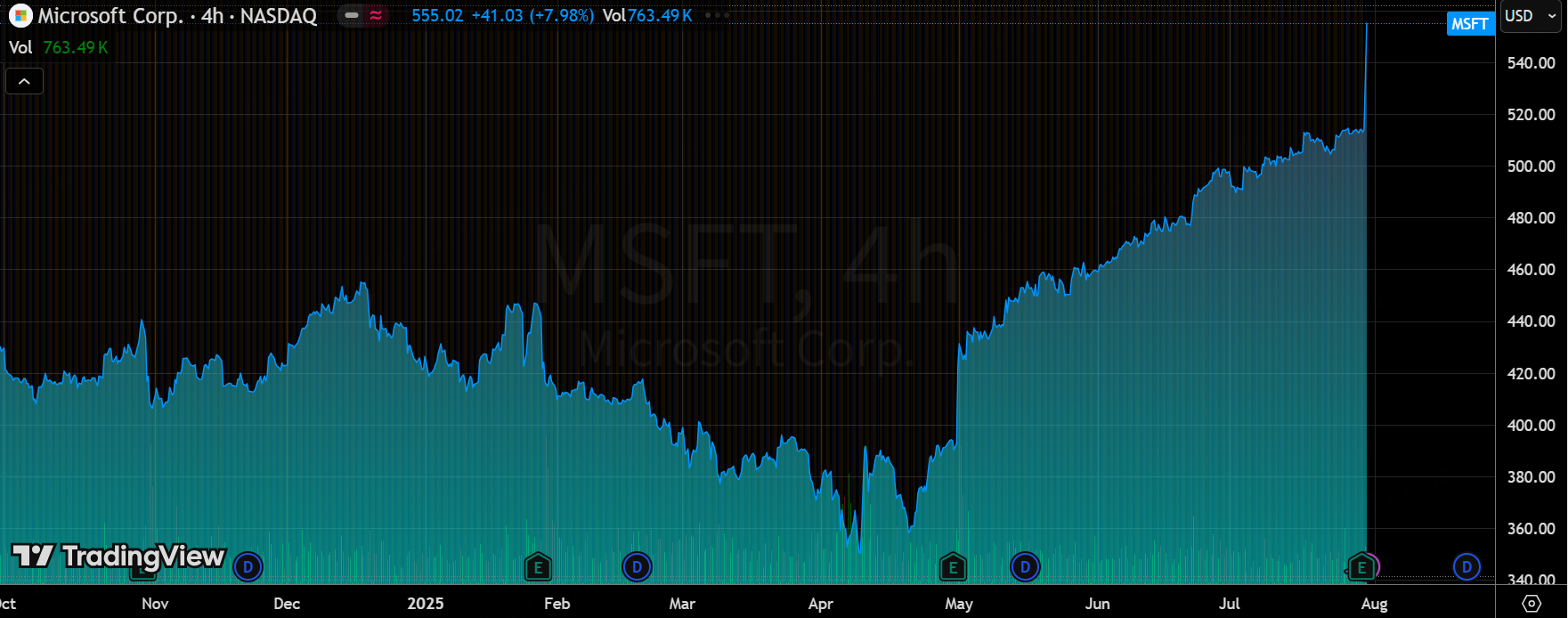Click the Nov label on the time axis
This screenshot has width=1568, height=618.
click(x=155, y=604)
